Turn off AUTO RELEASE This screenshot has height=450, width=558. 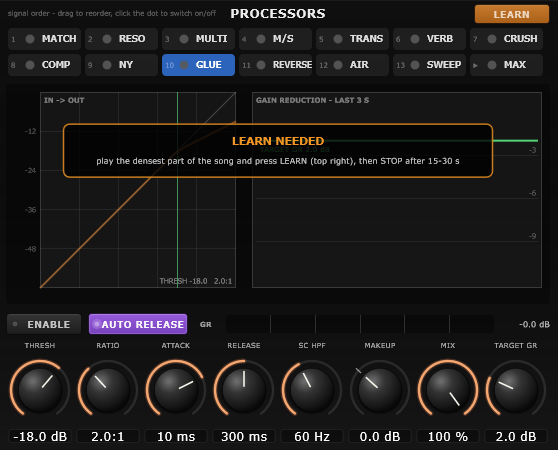pyautogui.click(x=138, y=324)
